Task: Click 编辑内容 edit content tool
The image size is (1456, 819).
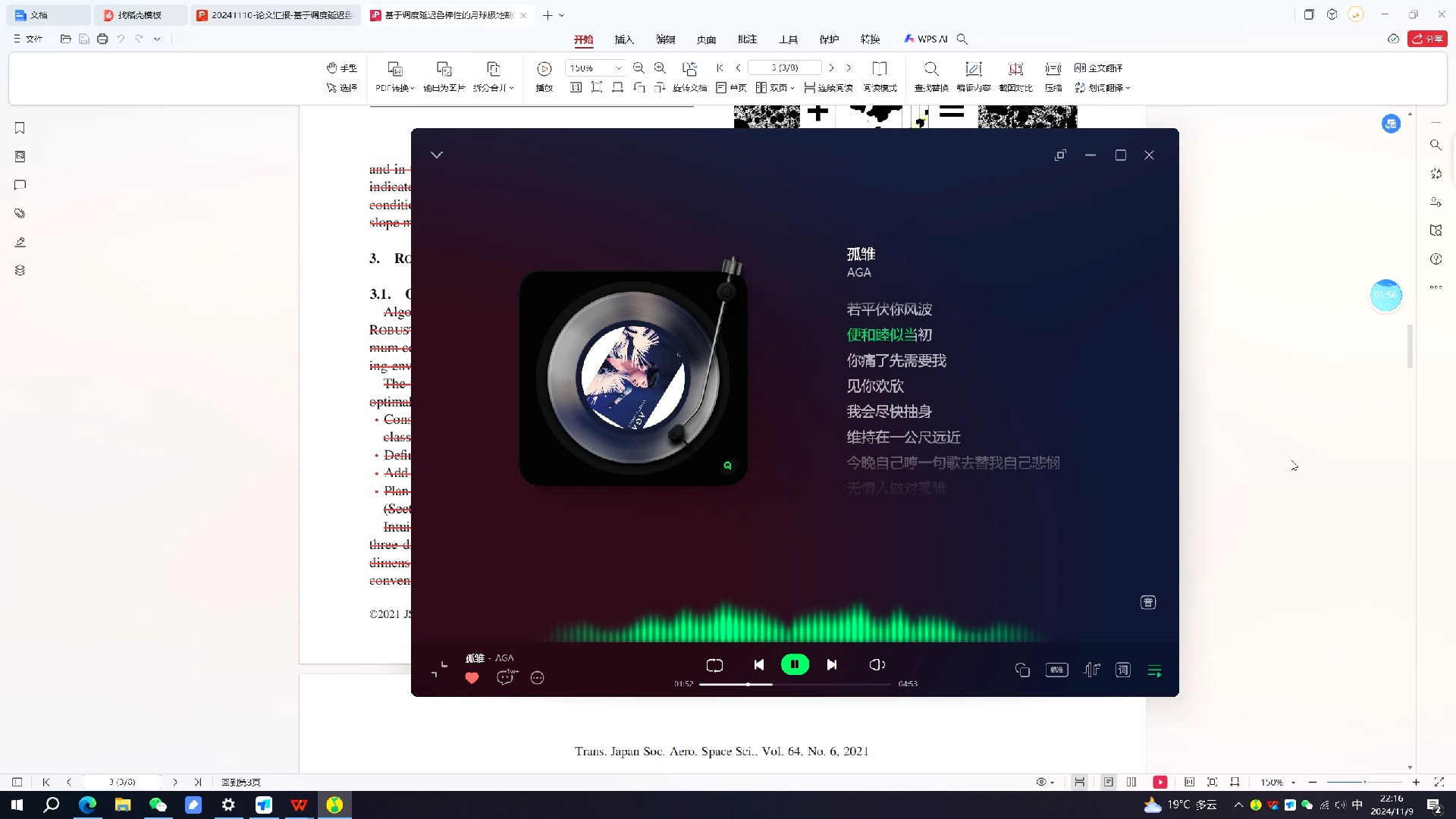Action: [x=974, y=77]
